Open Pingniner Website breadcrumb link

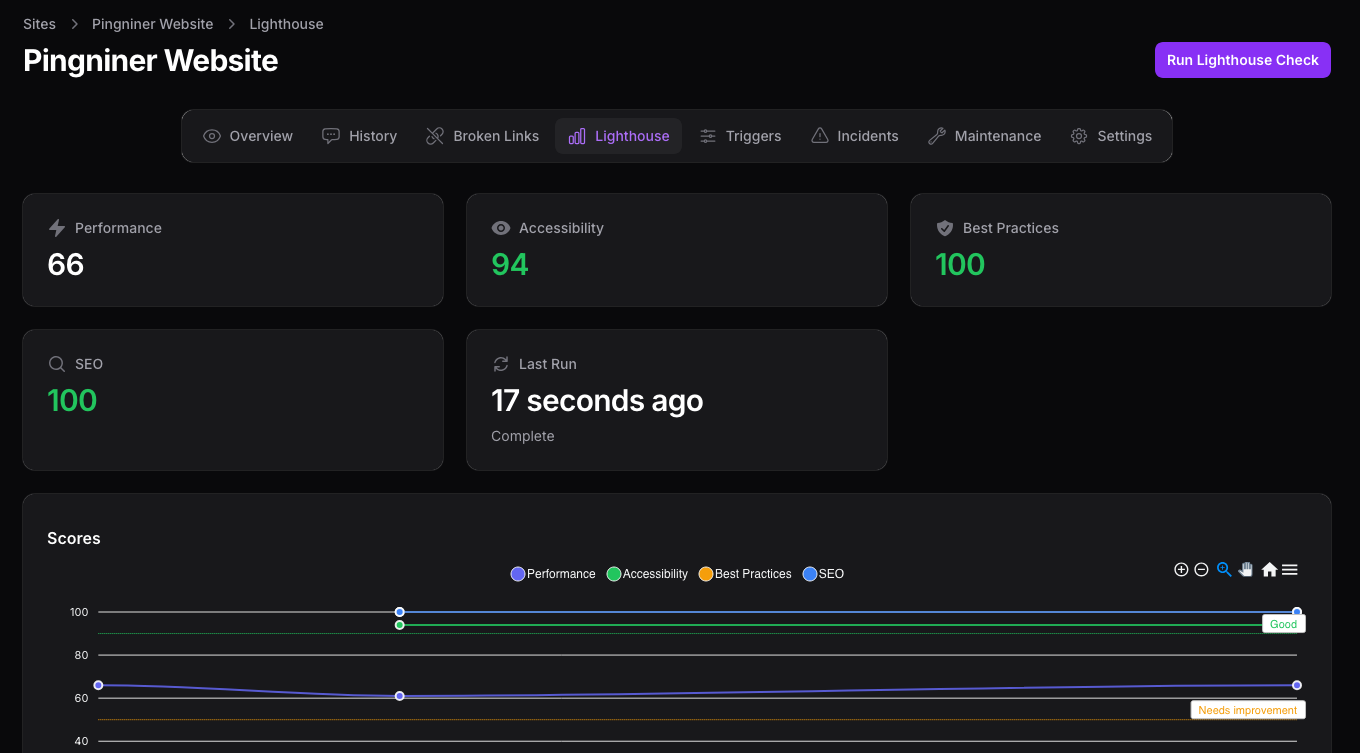152,24
